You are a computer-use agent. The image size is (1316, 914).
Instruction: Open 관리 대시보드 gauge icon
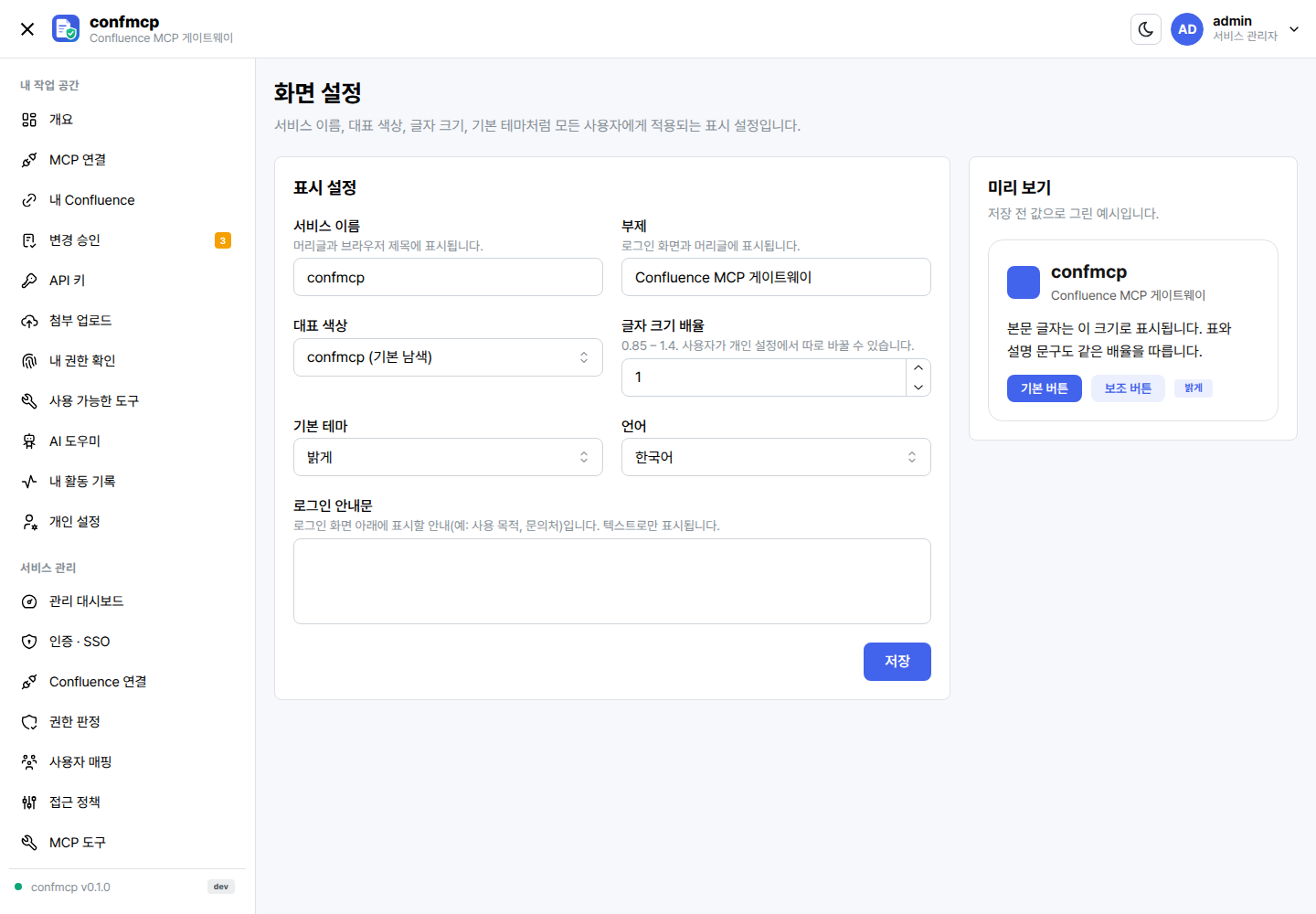point(29,601)
